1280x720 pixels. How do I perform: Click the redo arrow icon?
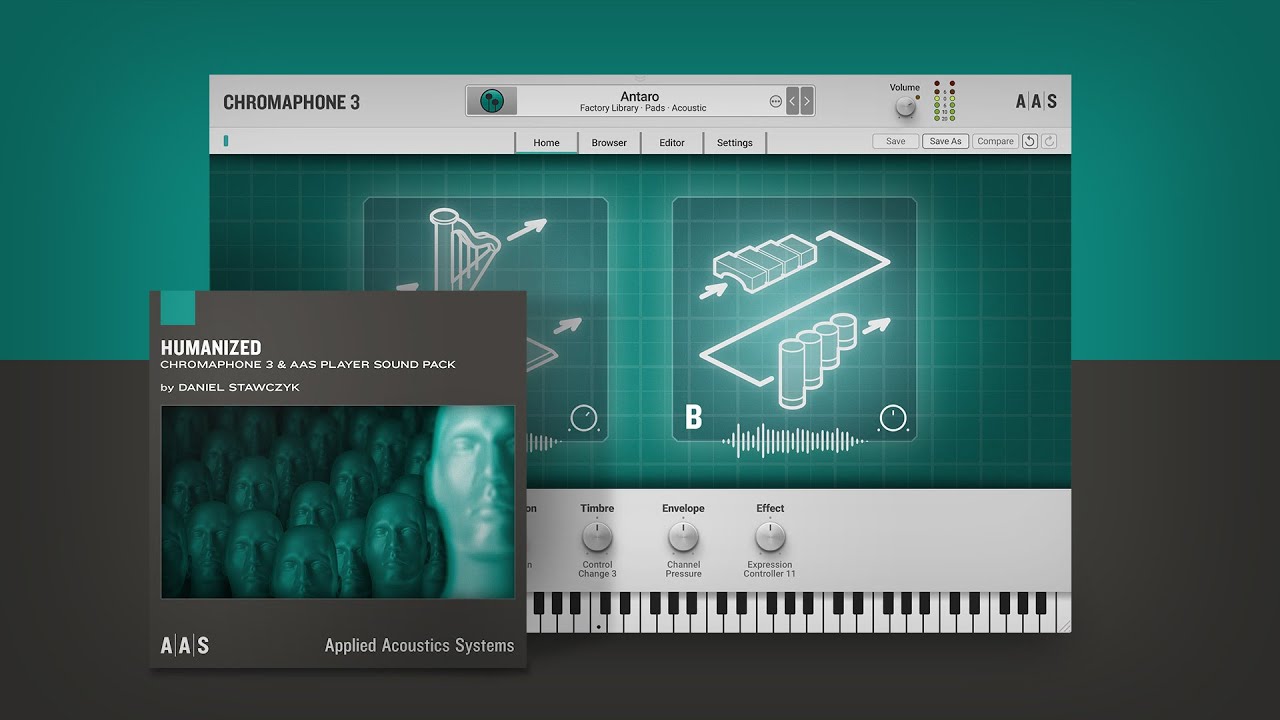tap(1049, 141)
